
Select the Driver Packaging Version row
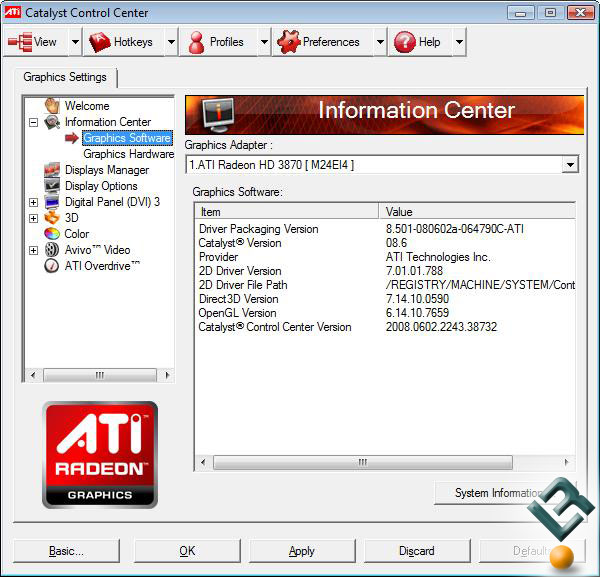click(x=385, y=229)
